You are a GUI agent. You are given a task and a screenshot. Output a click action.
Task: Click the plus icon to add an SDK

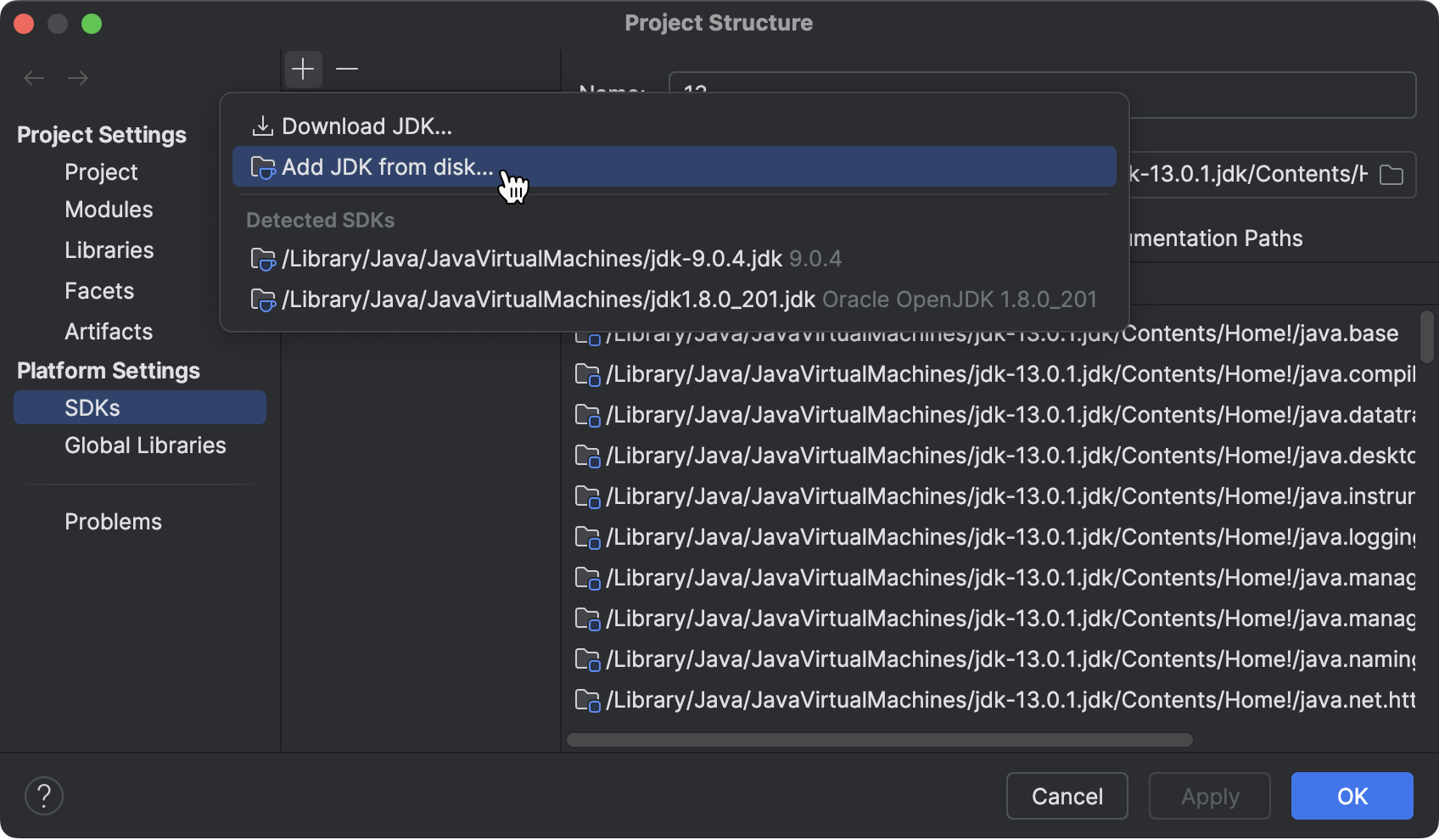303,69
